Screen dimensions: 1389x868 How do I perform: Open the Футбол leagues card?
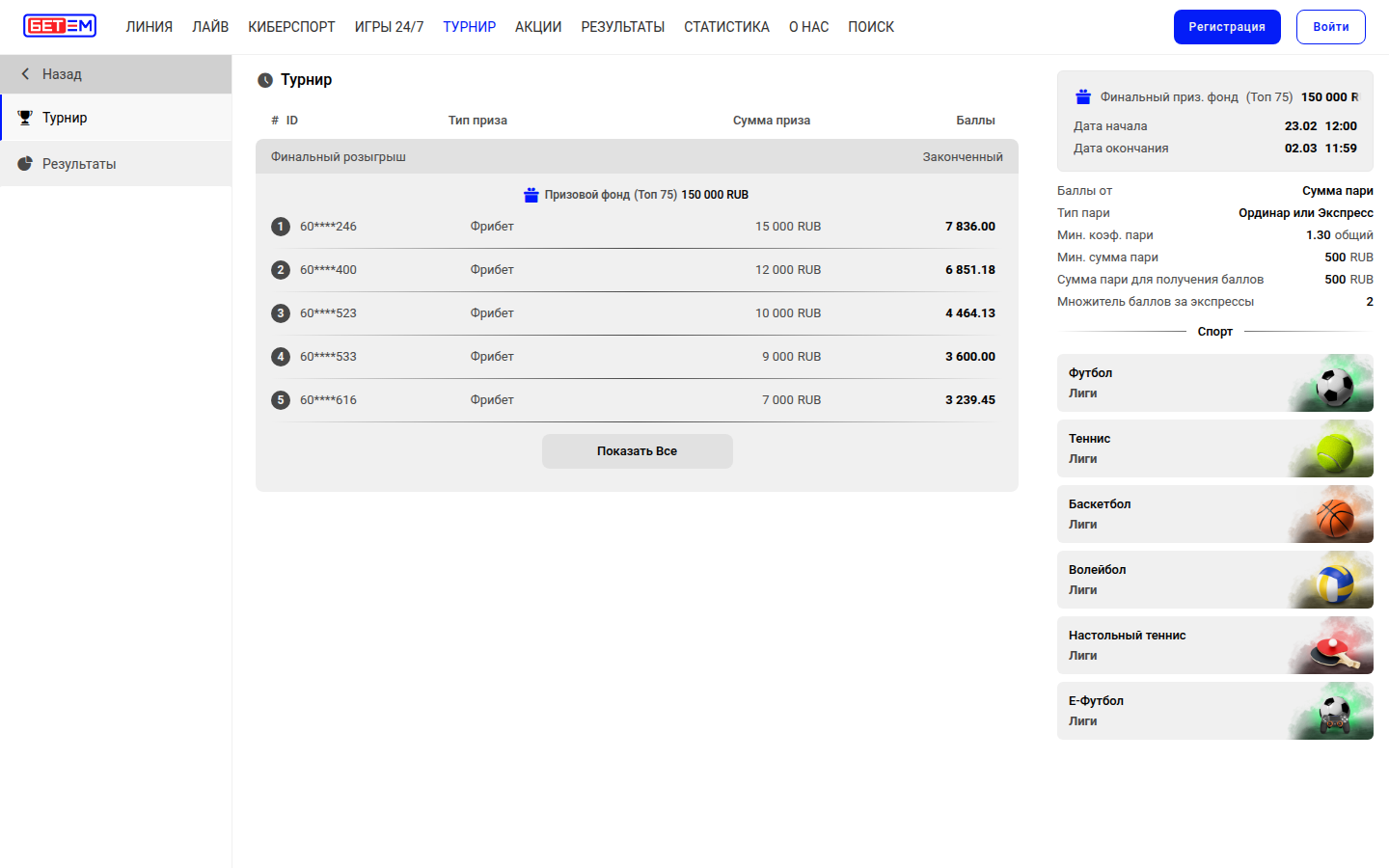[x=1214, y=383]
